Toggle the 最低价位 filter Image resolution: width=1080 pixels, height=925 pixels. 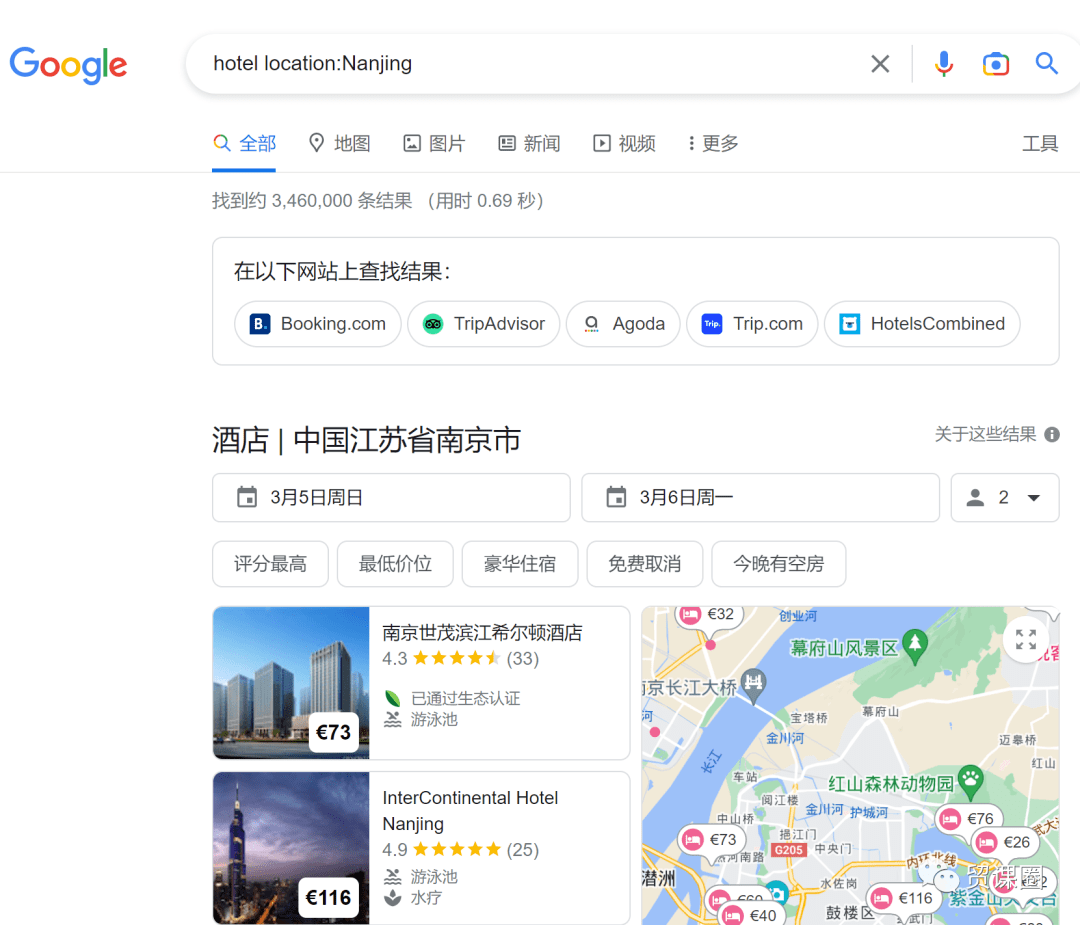(395, 564)
